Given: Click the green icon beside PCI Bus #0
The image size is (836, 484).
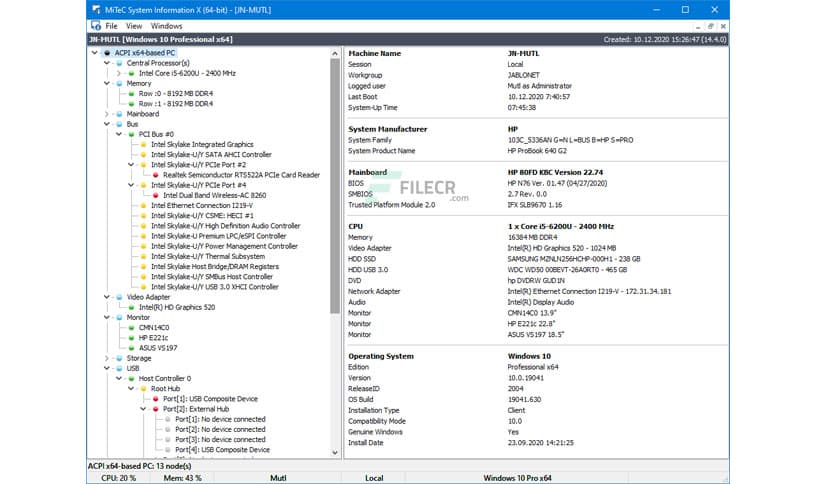Looking at the screenshot, I should coord(132,134).
